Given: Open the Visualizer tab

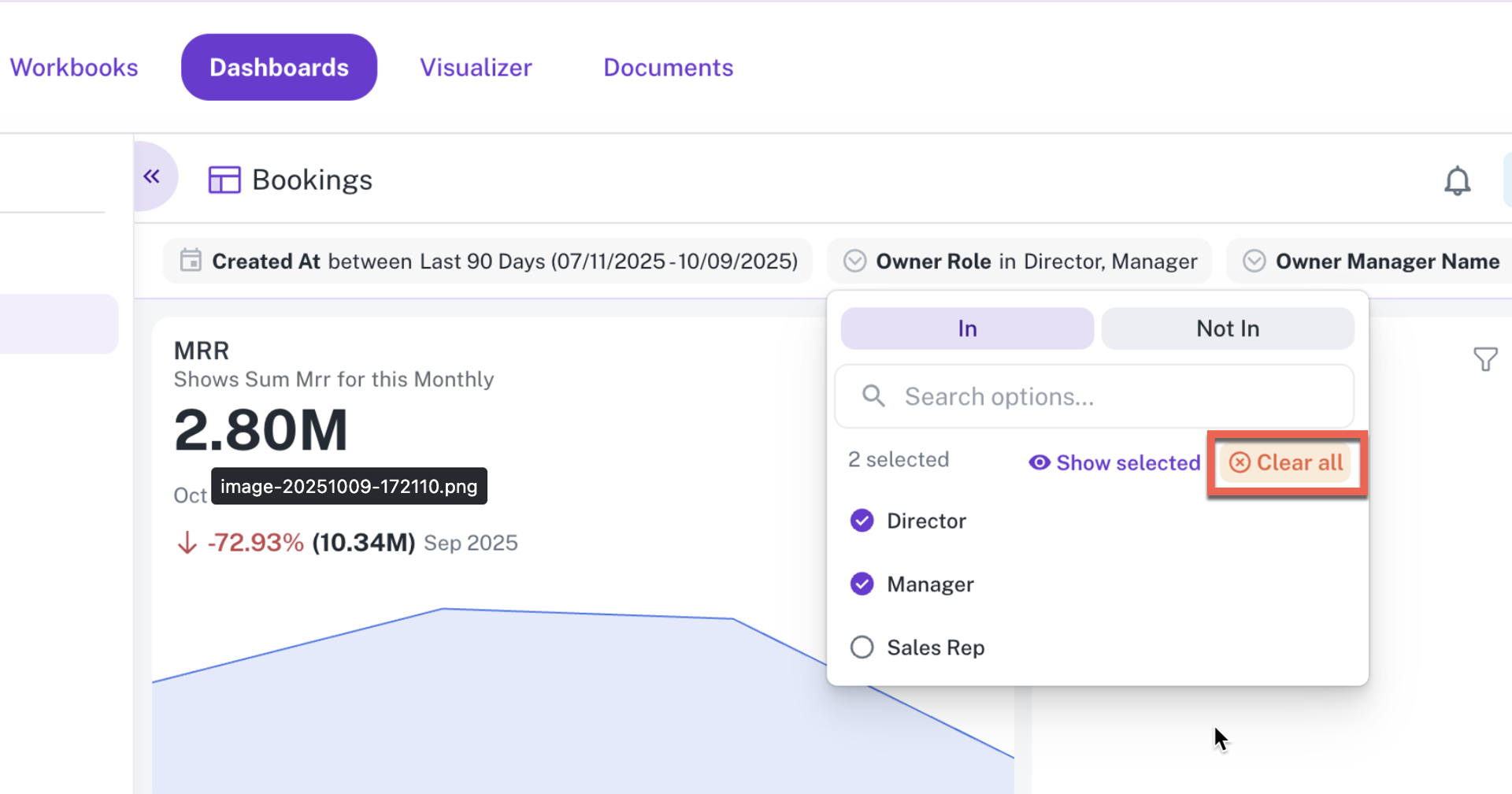Looking at the screenshot, I should pos(476,68).
